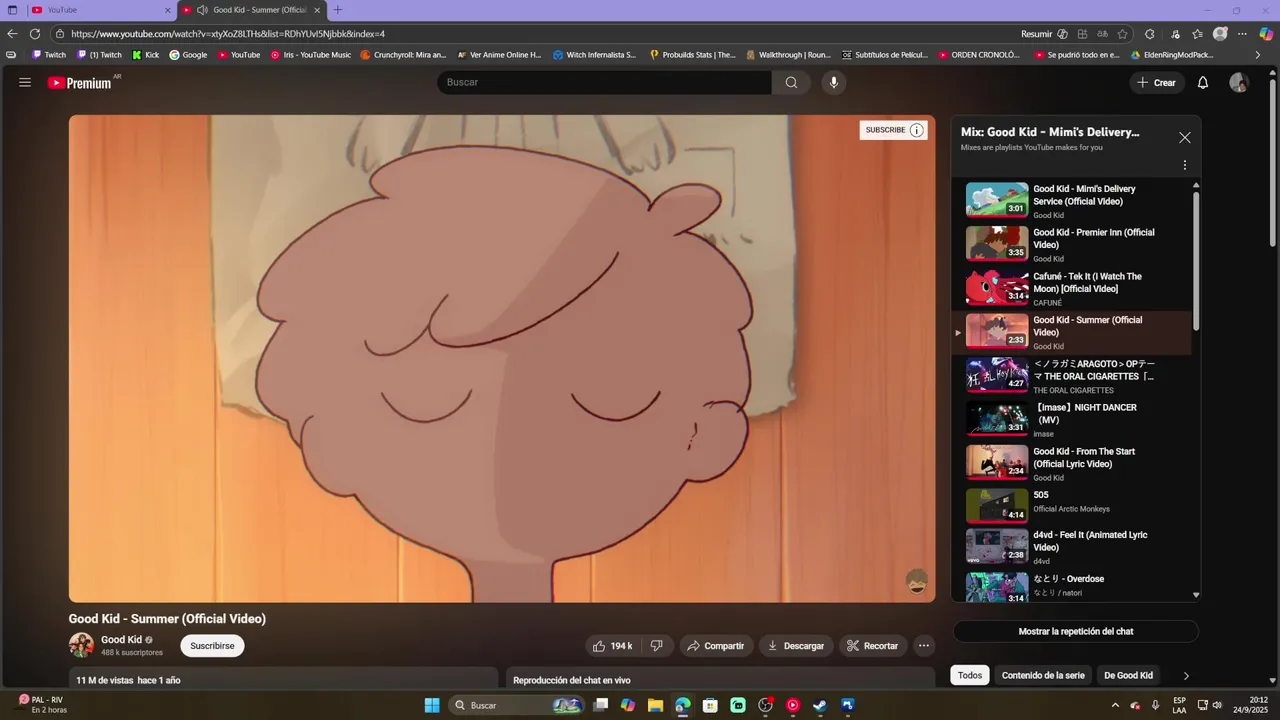
Task: Close the Mix playlist panel
Action: click(1185, 138)
